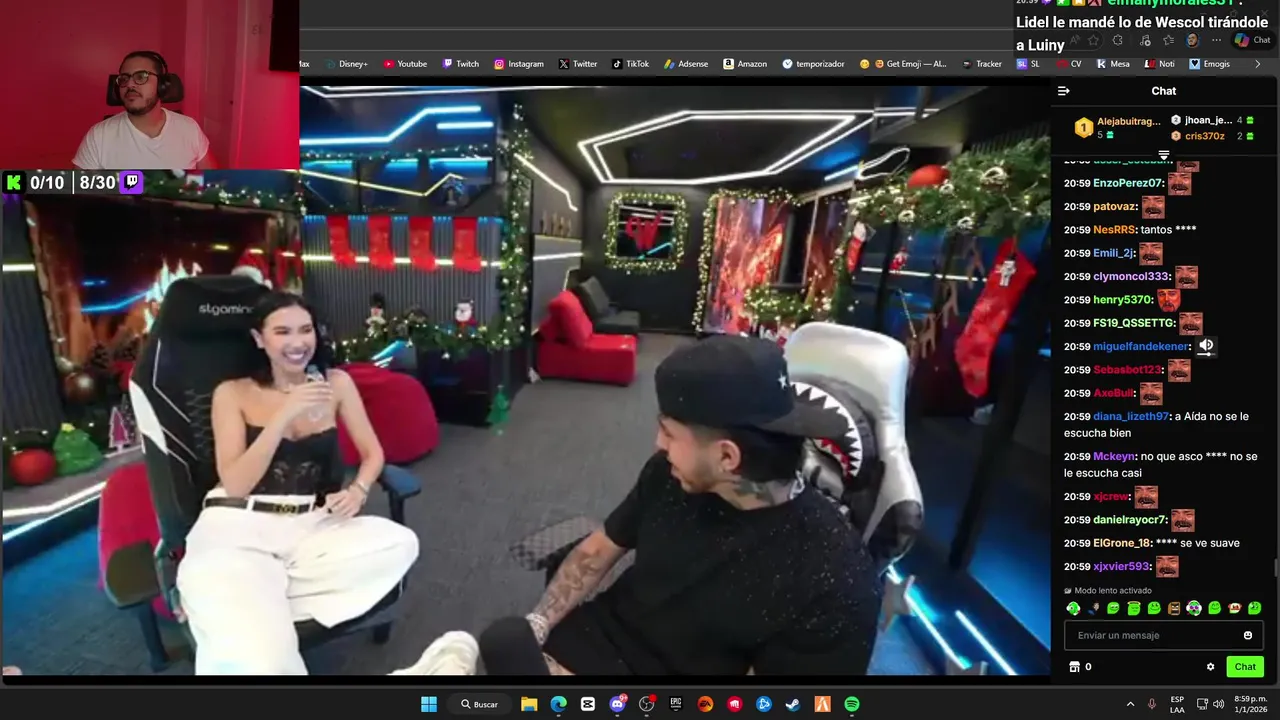
Task: Open the CV bookmark
Action: tap(1069, 64)
